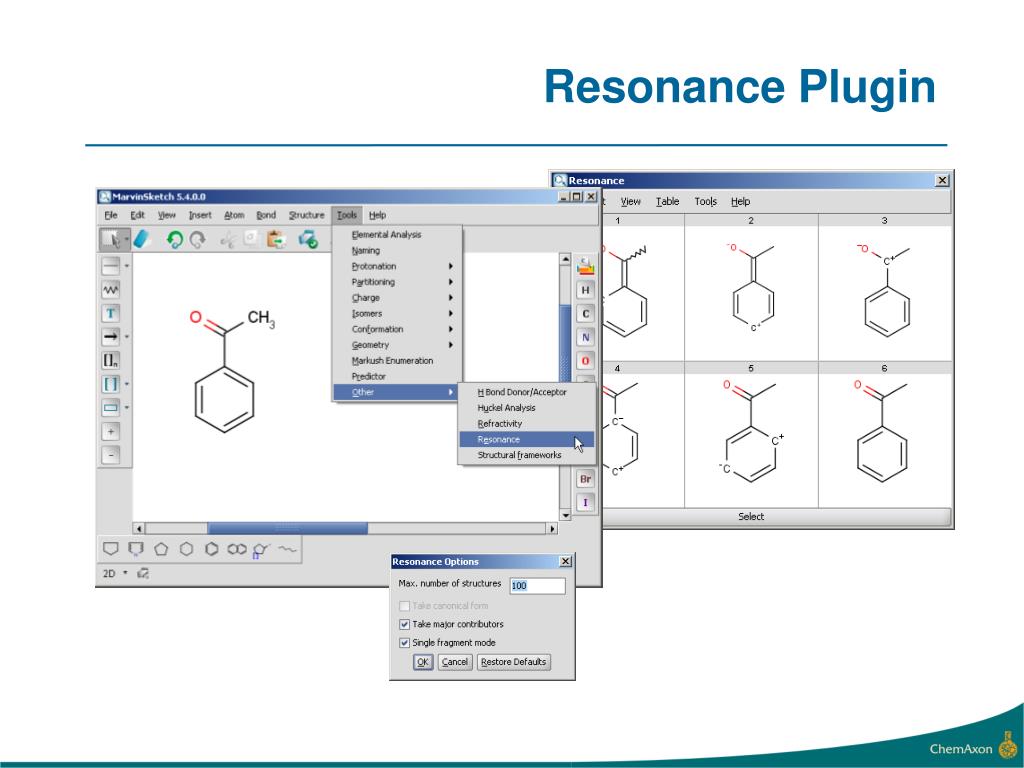Click canvas scrollbar right arrow
Screen dimensions: 1024x768
click(x=552, y=528)
